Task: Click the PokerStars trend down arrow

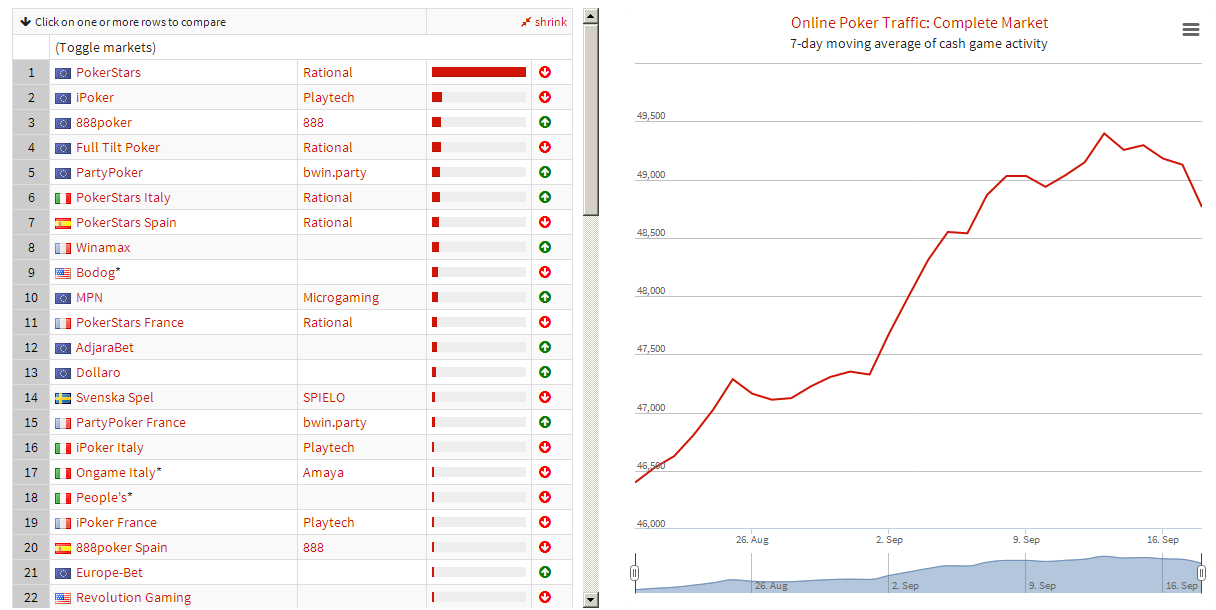Action: click(545, 72)
